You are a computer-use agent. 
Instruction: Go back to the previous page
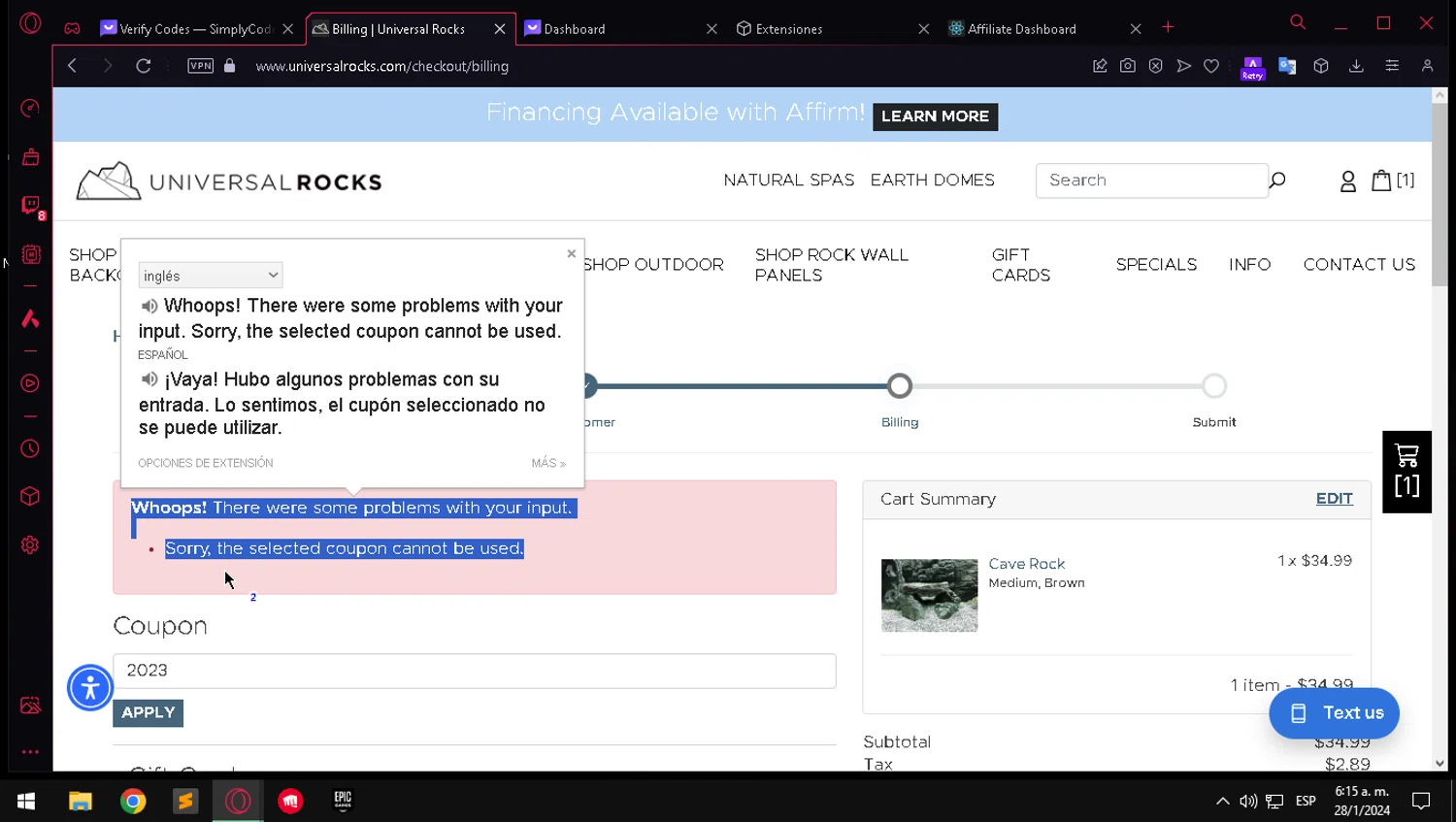73,66
